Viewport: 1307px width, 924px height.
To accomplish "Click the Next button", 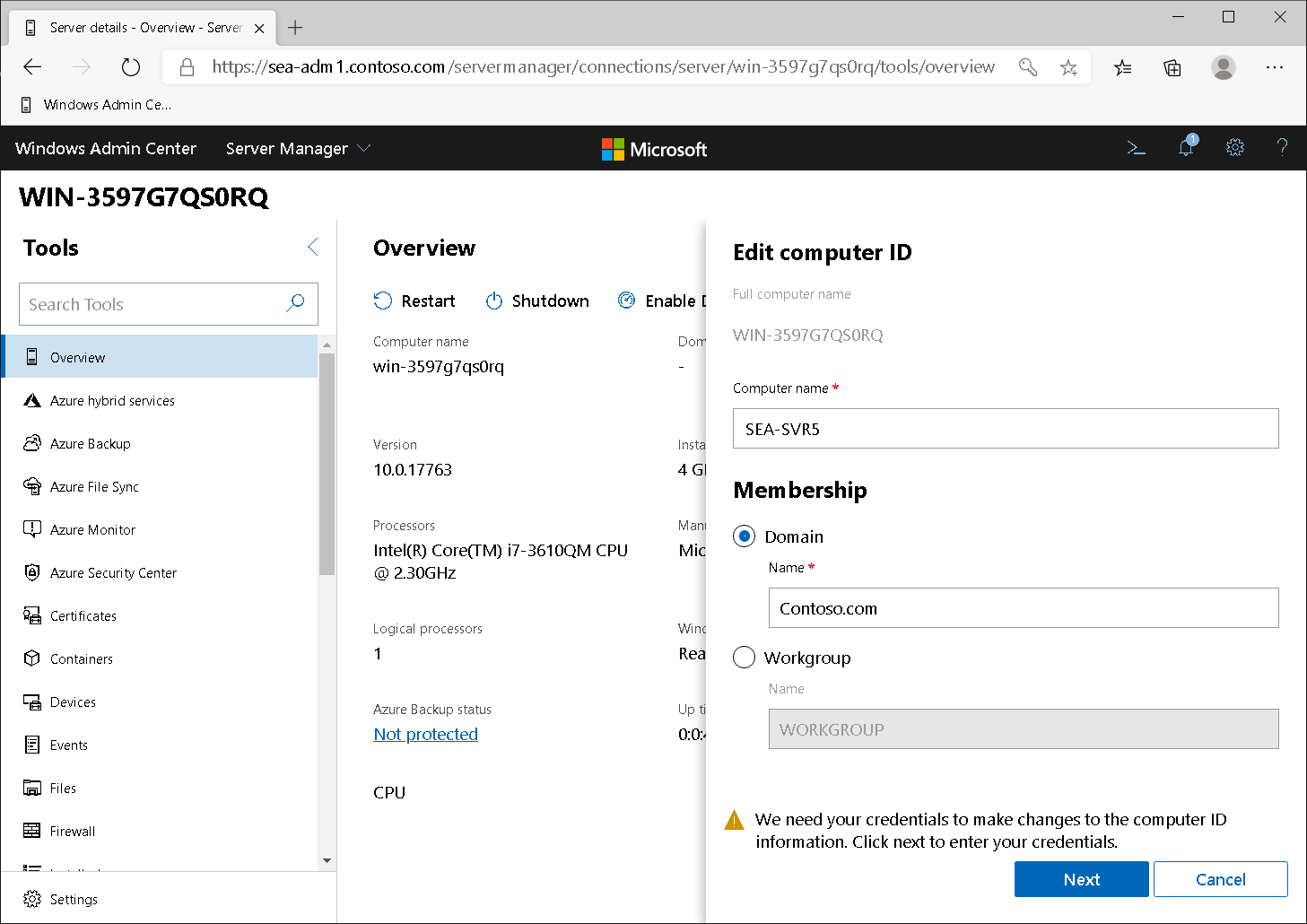I will tap(1081, 879).
